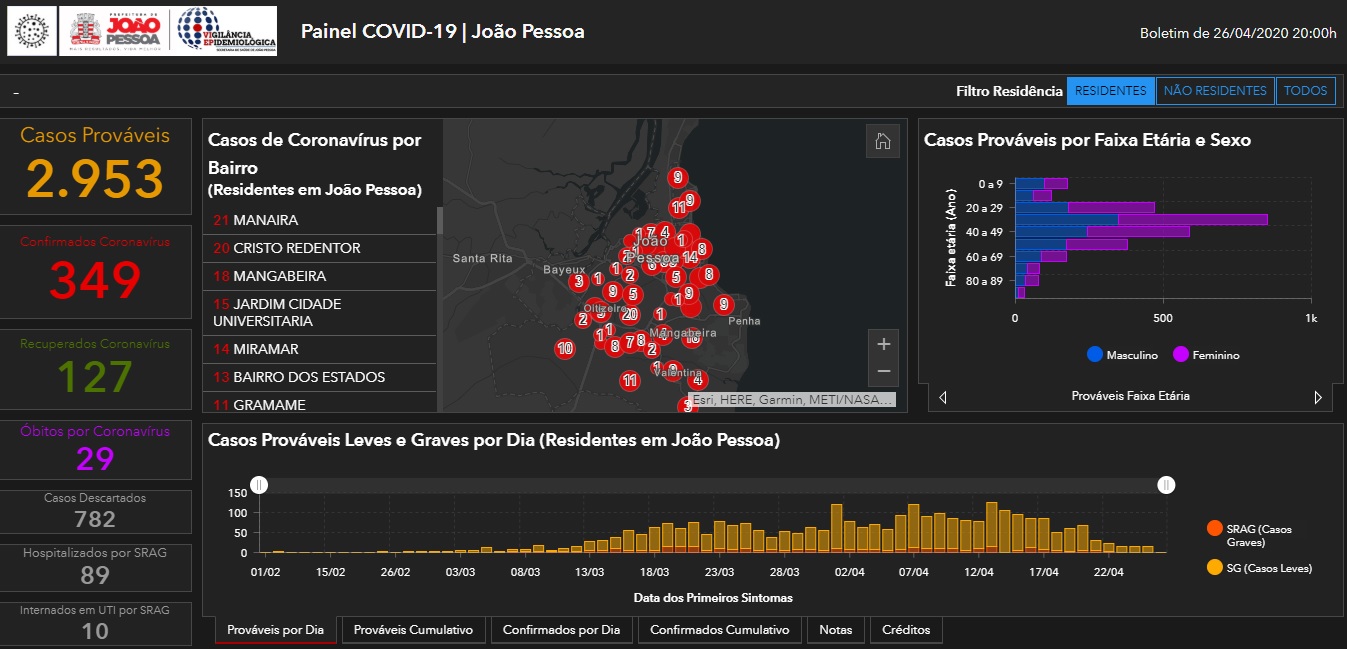Open the Notas tab
1347x649 pixels.
pyautogui.click(x=836, y=630)
